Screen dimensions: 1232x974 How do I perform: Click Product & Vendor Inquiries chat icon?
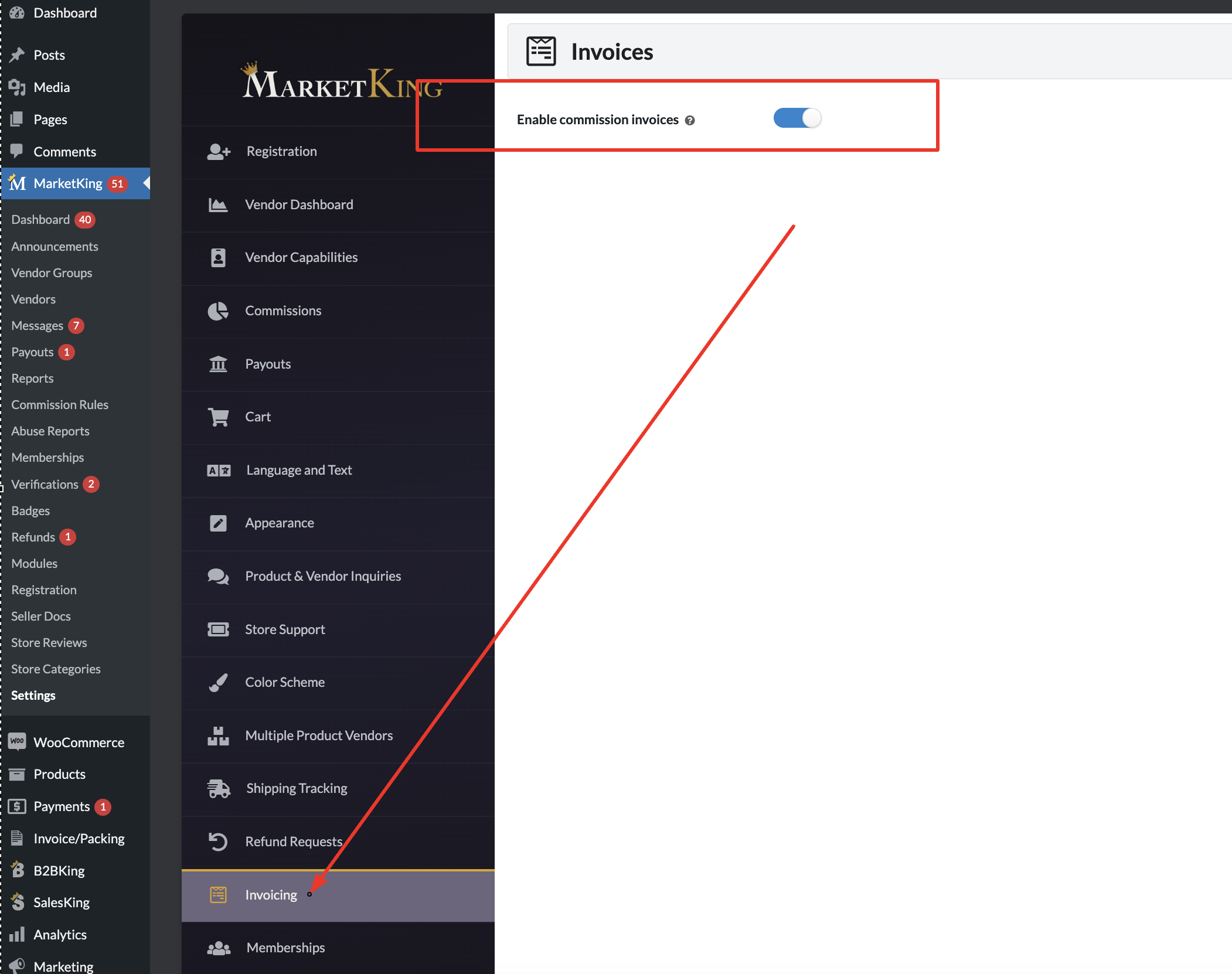pos(218,577)
